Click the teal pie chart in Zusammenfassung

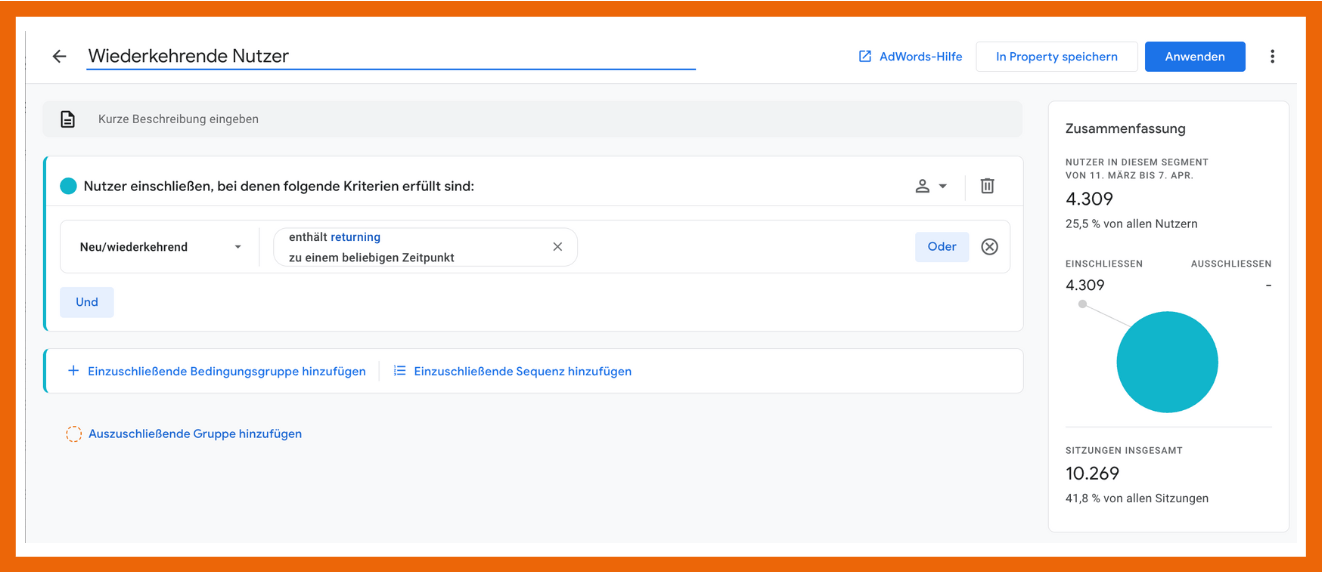[1167, 362]
